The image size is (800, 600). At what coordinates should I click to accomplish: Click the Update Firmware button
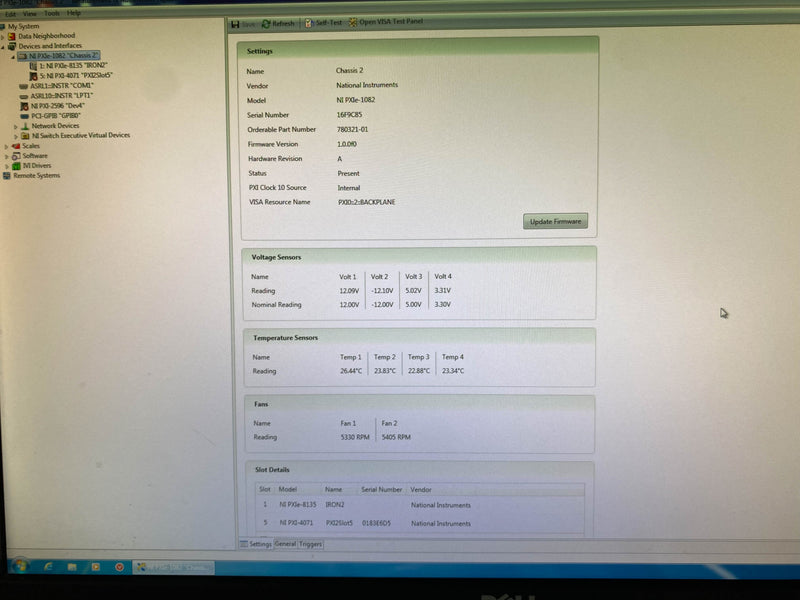click(x=554, y=220)
